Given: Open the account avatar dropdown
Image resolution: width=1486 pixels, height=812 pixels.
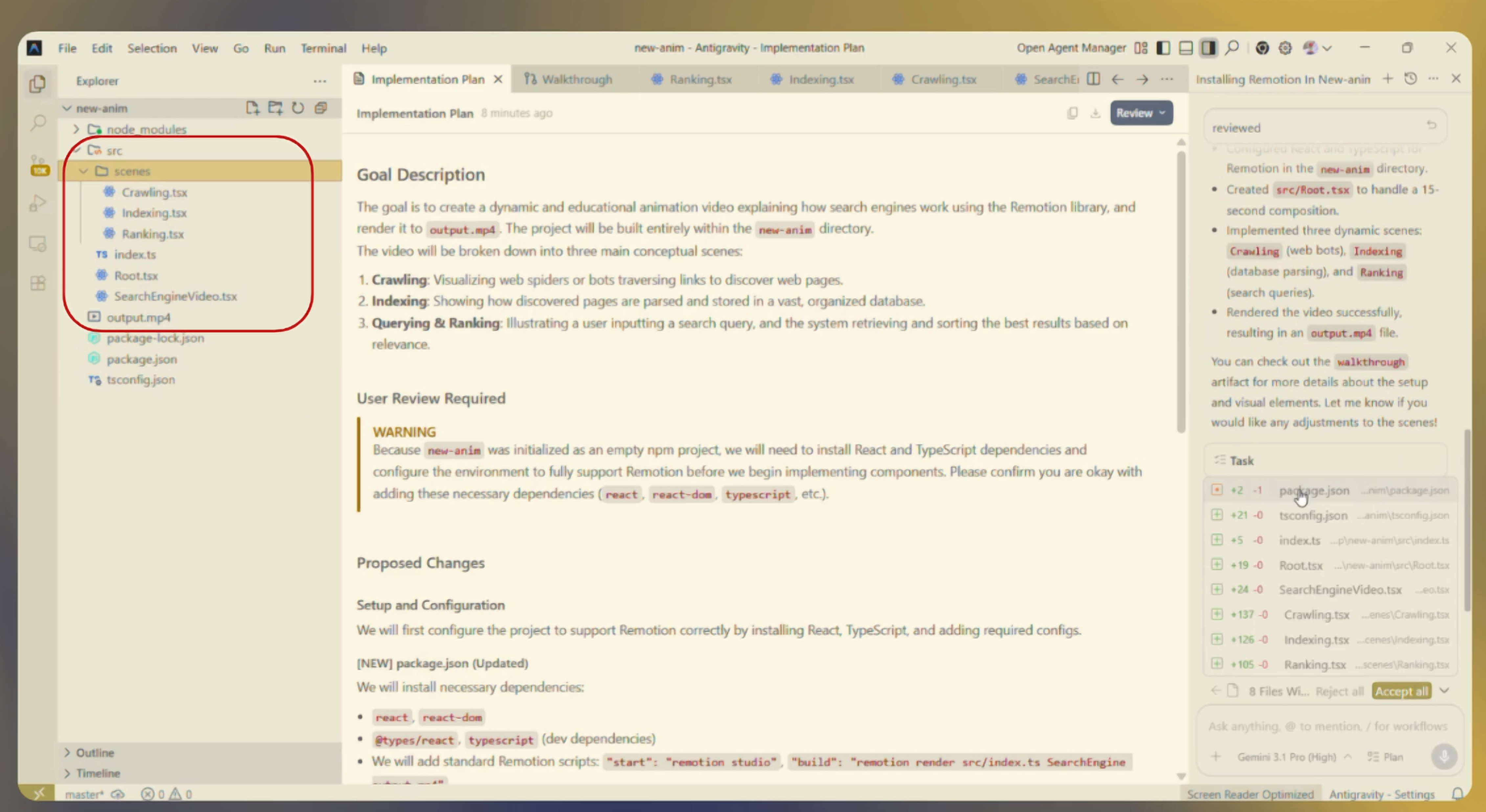Looking at the screenshot, I should [1317, 48].
